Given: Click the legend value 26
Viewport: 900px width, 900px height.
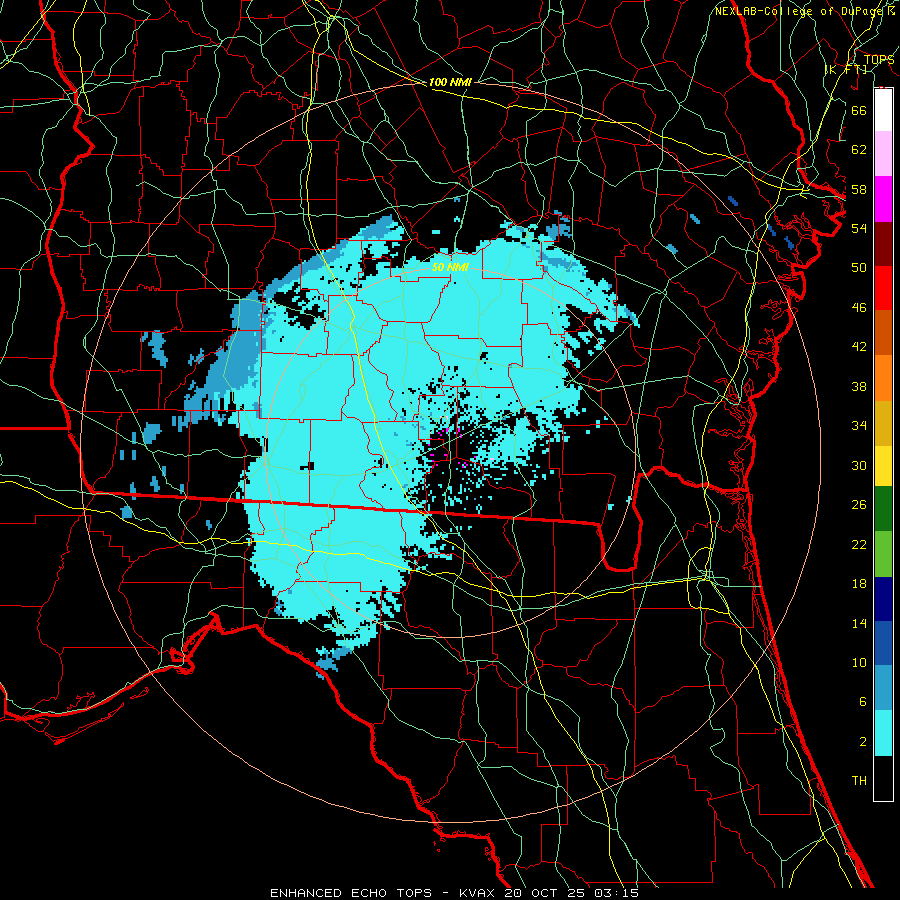Looking at the screenshot, I should [x=859, y=505].
